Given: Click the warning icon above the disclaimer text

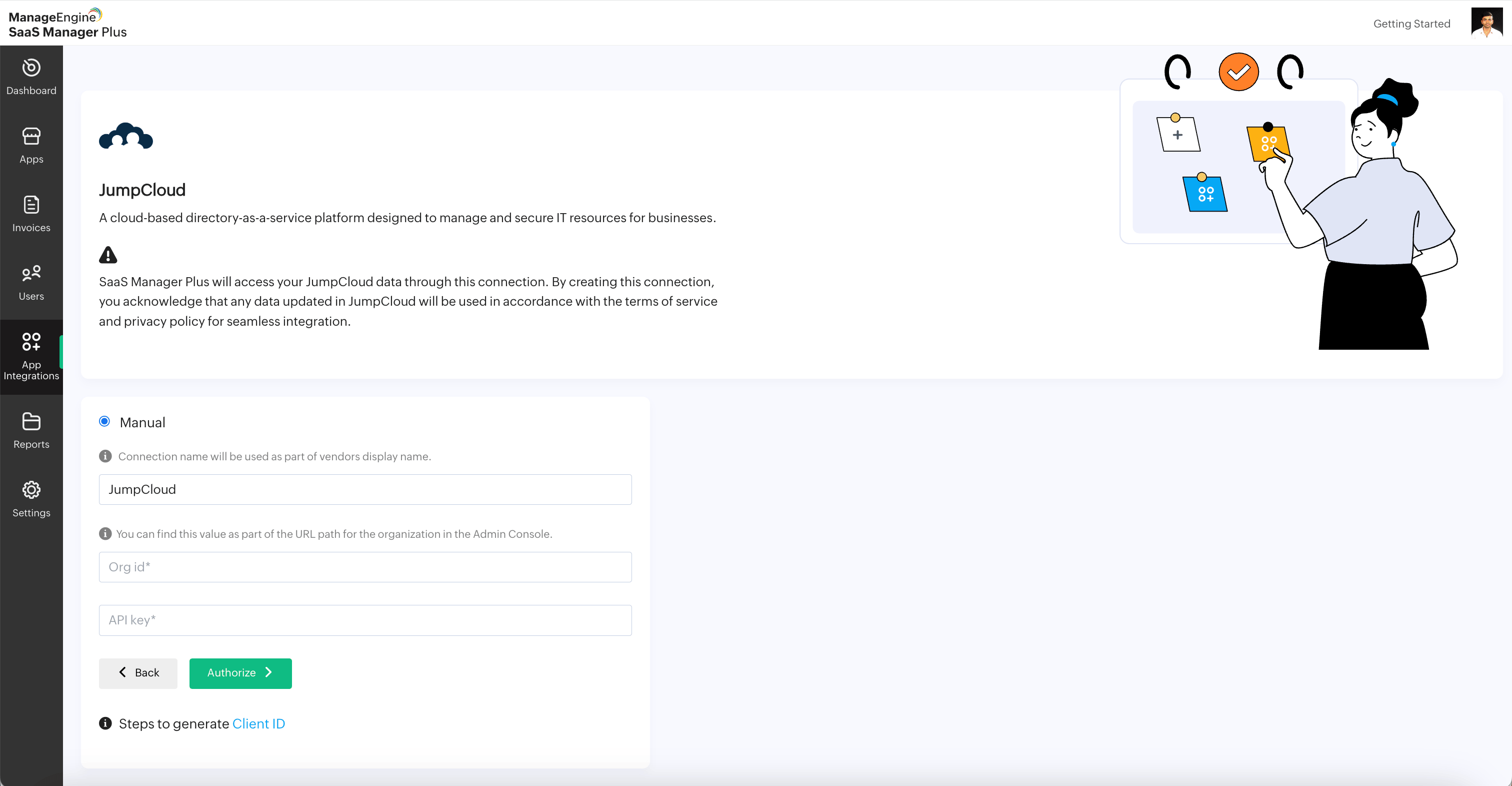Looking at the screenshot, I should pos(108,254).
